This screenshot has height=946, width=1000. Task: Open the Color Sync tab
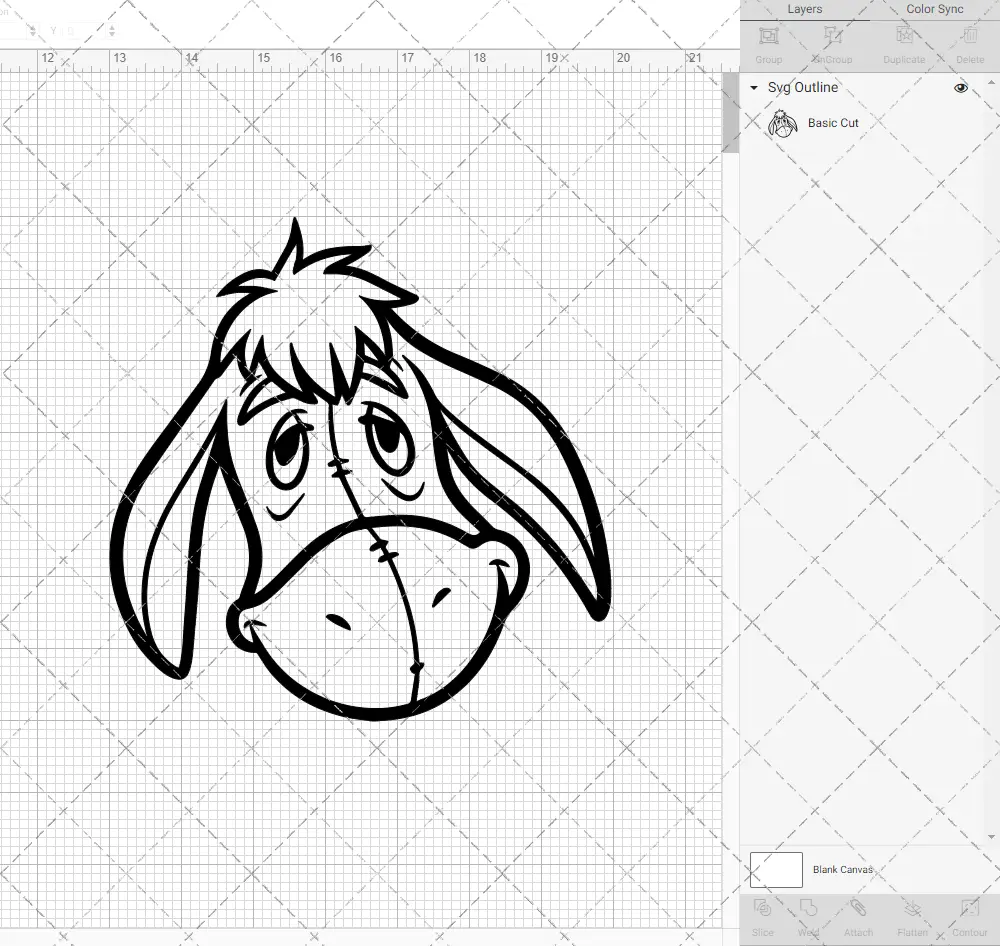point(934,9)
